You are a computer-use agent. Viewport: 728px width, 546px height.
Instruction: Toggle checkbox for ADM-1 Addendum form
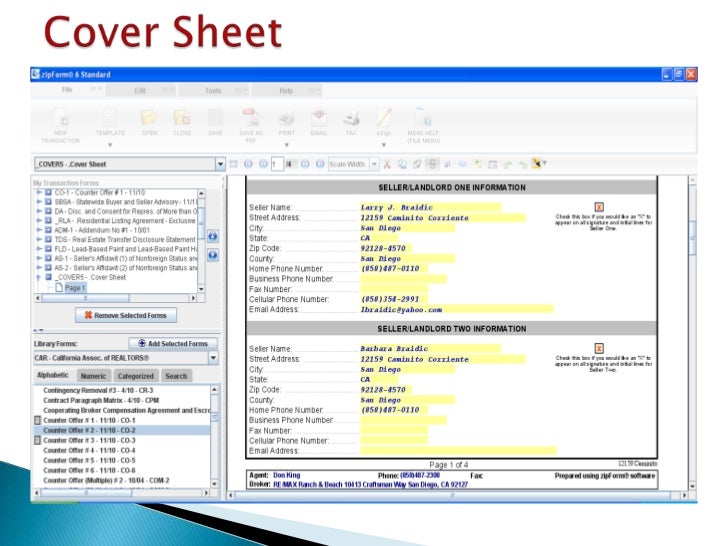tap(48, 230)
